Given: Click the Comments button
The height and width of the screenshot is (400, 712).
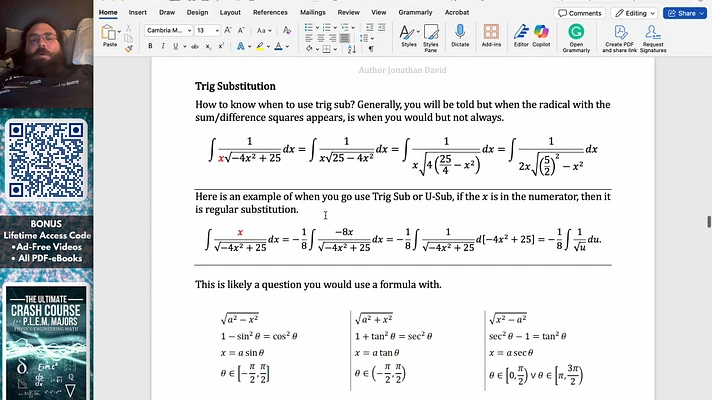Looking at the screenshot, I should [580, 13].
